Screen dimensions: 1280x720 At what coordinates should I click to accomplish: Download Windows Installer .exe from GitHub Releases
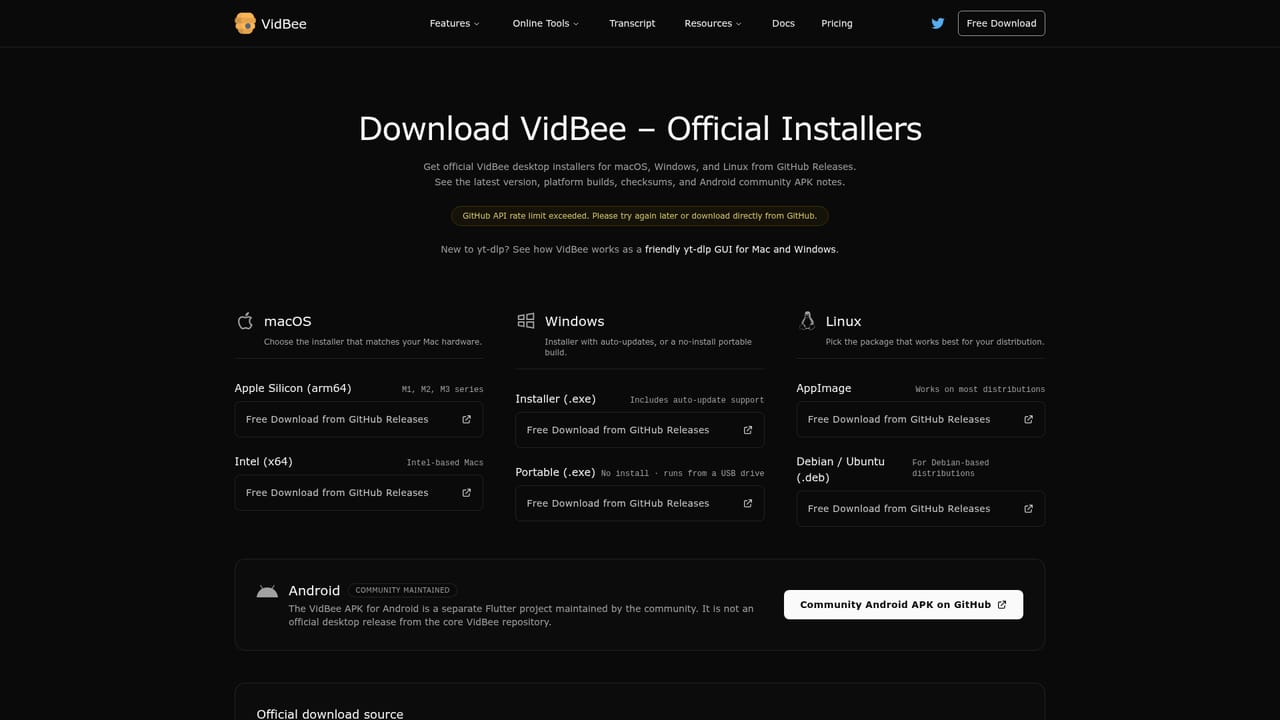[640, 430]
